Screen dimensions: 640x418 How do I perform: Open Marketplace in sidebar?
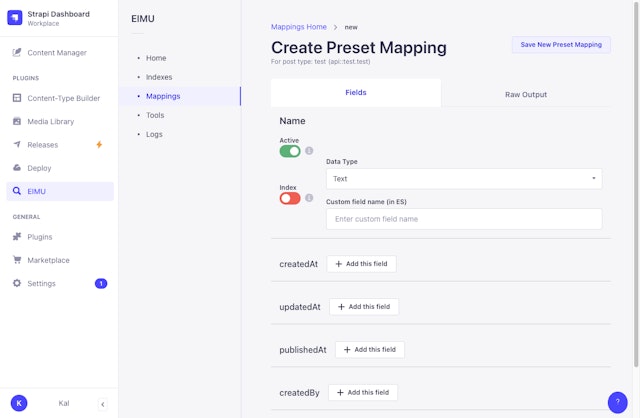tap(48, 260)
